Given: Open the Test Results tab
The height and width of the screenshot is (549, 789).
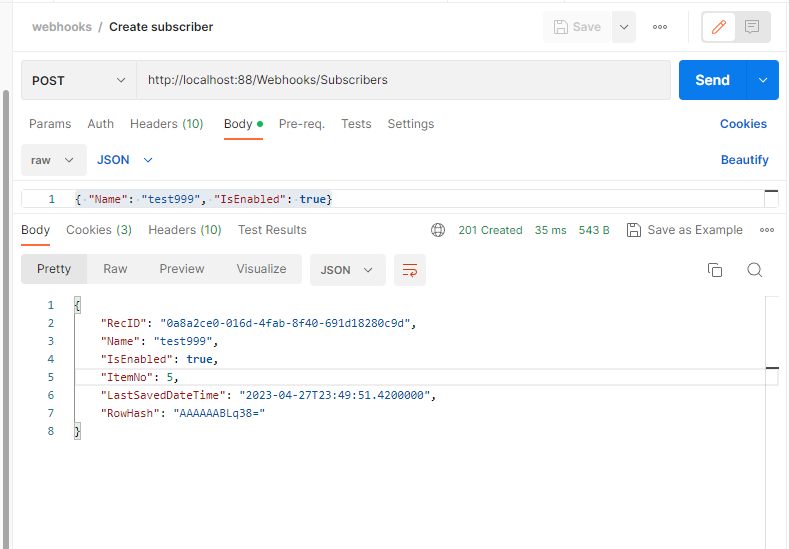Looking at the screenshot, I should coord(272,230).
